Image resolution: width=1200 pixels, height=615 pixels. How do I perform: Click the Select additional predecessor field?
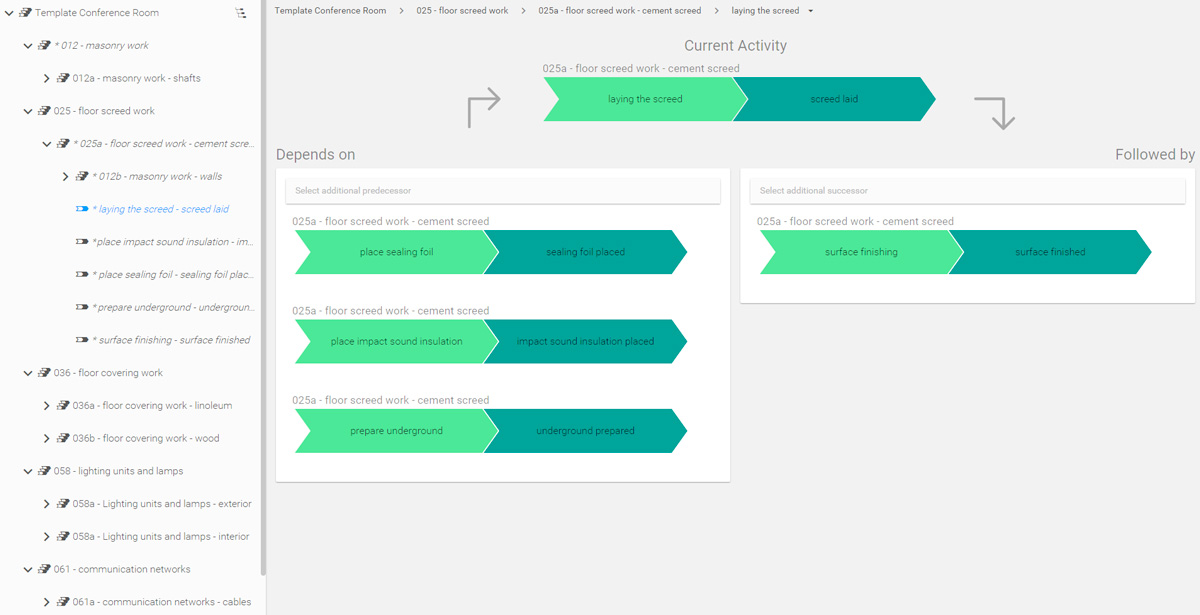pyautogui.click(x=503, y=191)
